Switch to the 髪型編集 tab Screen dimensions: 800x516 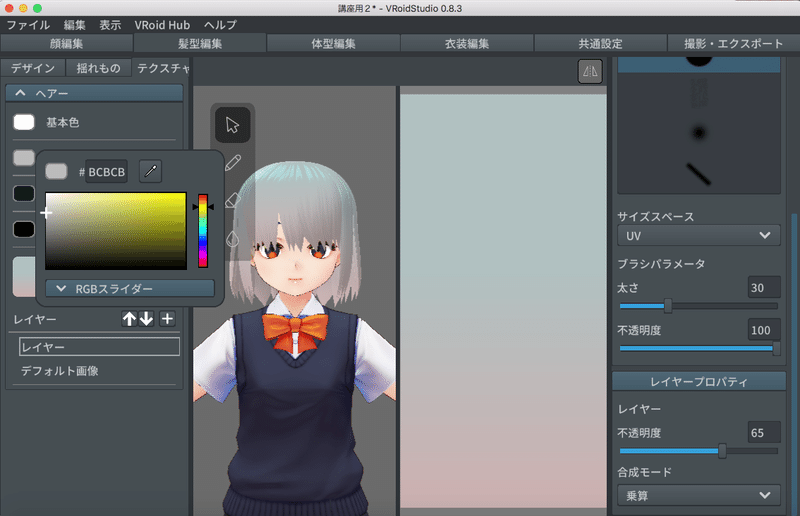(x=200, y=43)
